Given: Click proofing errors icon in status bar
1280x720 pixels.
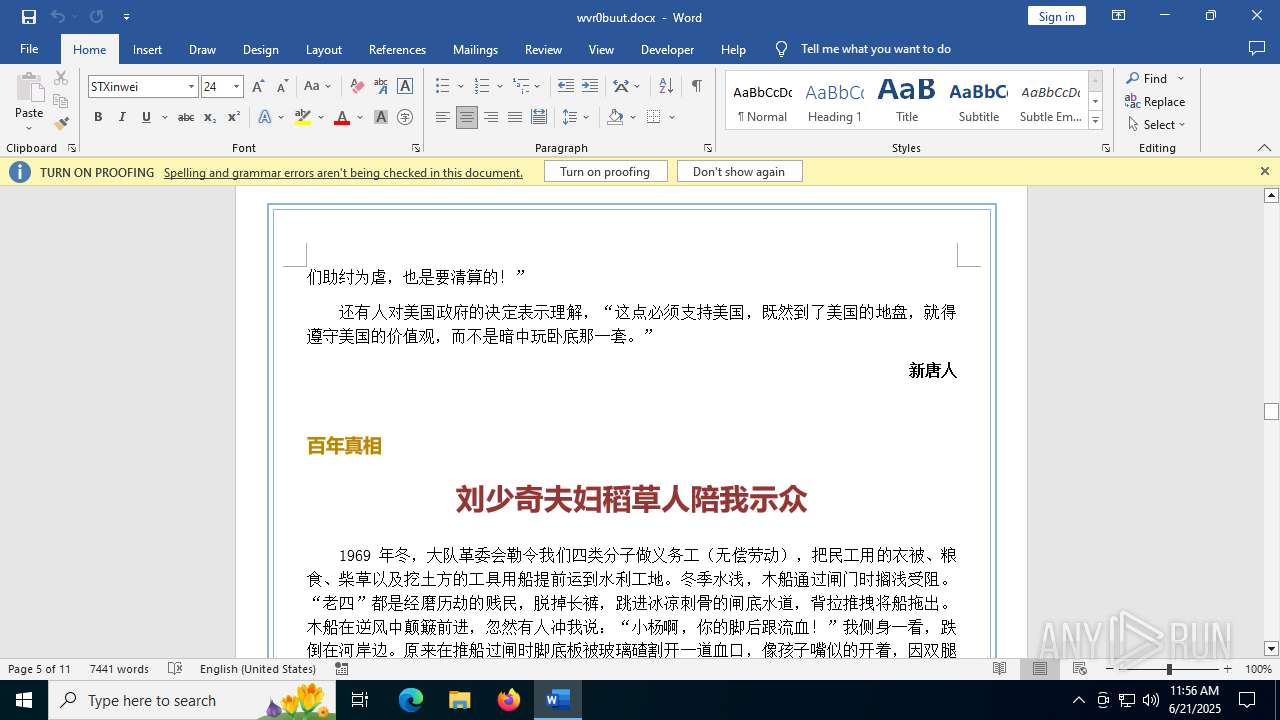Looking at the screenshot, I should (x=175, y=669).
